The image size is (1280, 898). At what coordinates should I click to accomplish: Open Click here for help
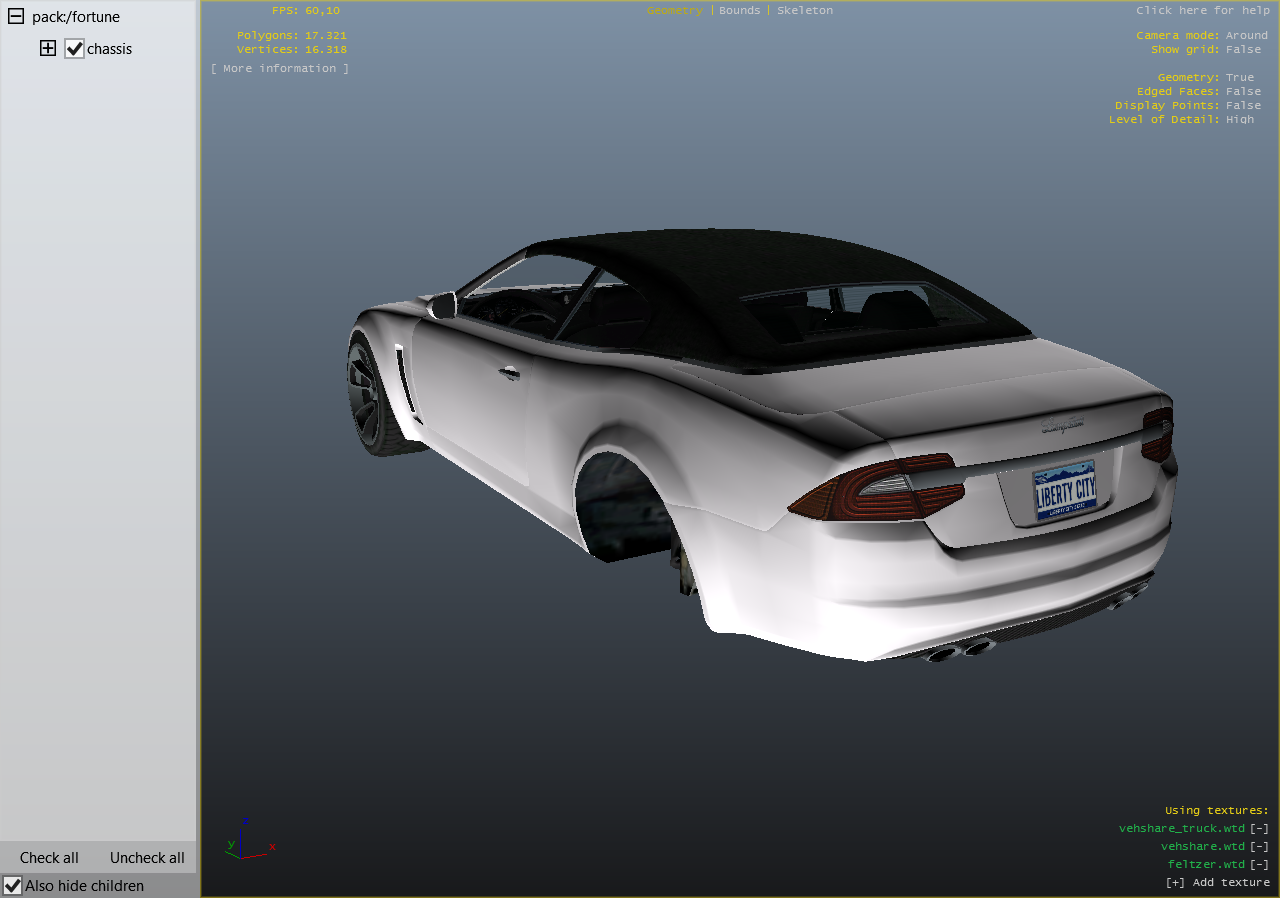point(1203,10)
